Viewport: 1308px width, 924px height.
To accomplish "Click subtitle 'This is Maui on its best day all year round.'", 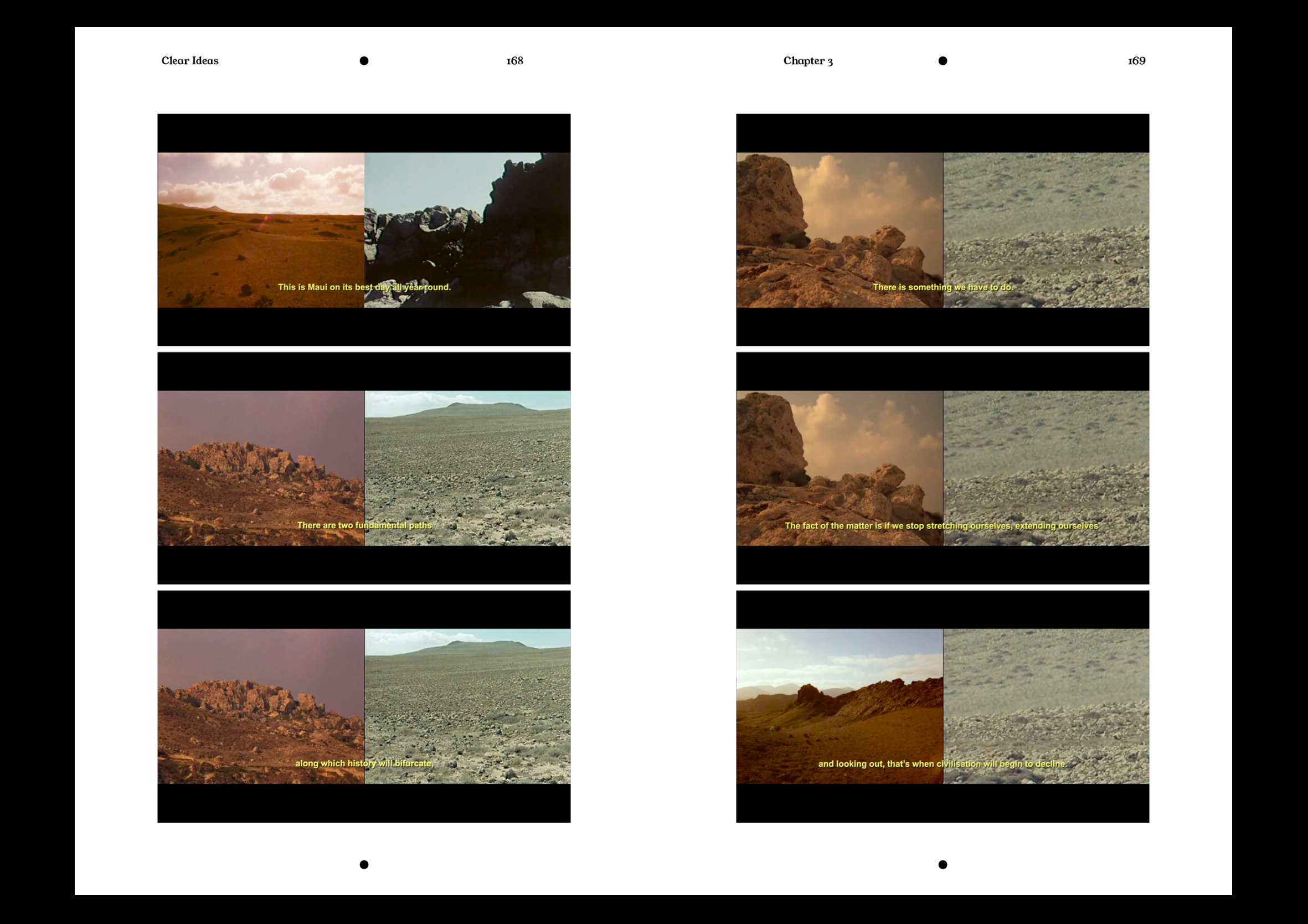I will pyautogui.click(x=364, y=287).
